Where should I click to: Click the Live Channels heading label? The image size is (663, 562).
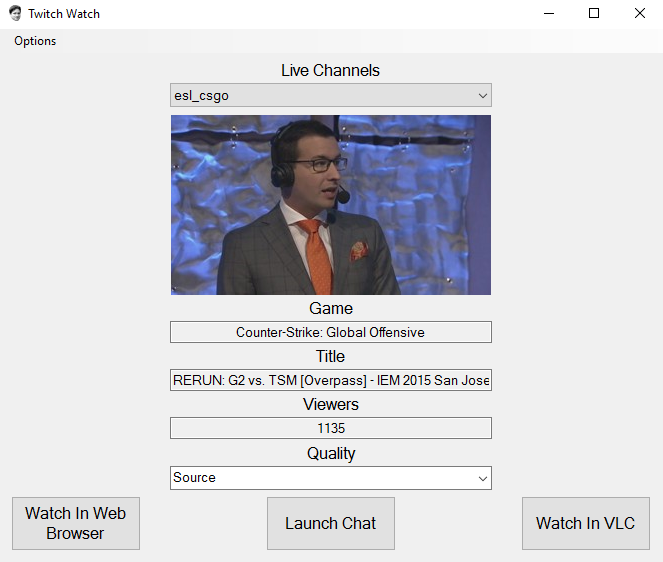pyautogui.click(x=330, y=70)
